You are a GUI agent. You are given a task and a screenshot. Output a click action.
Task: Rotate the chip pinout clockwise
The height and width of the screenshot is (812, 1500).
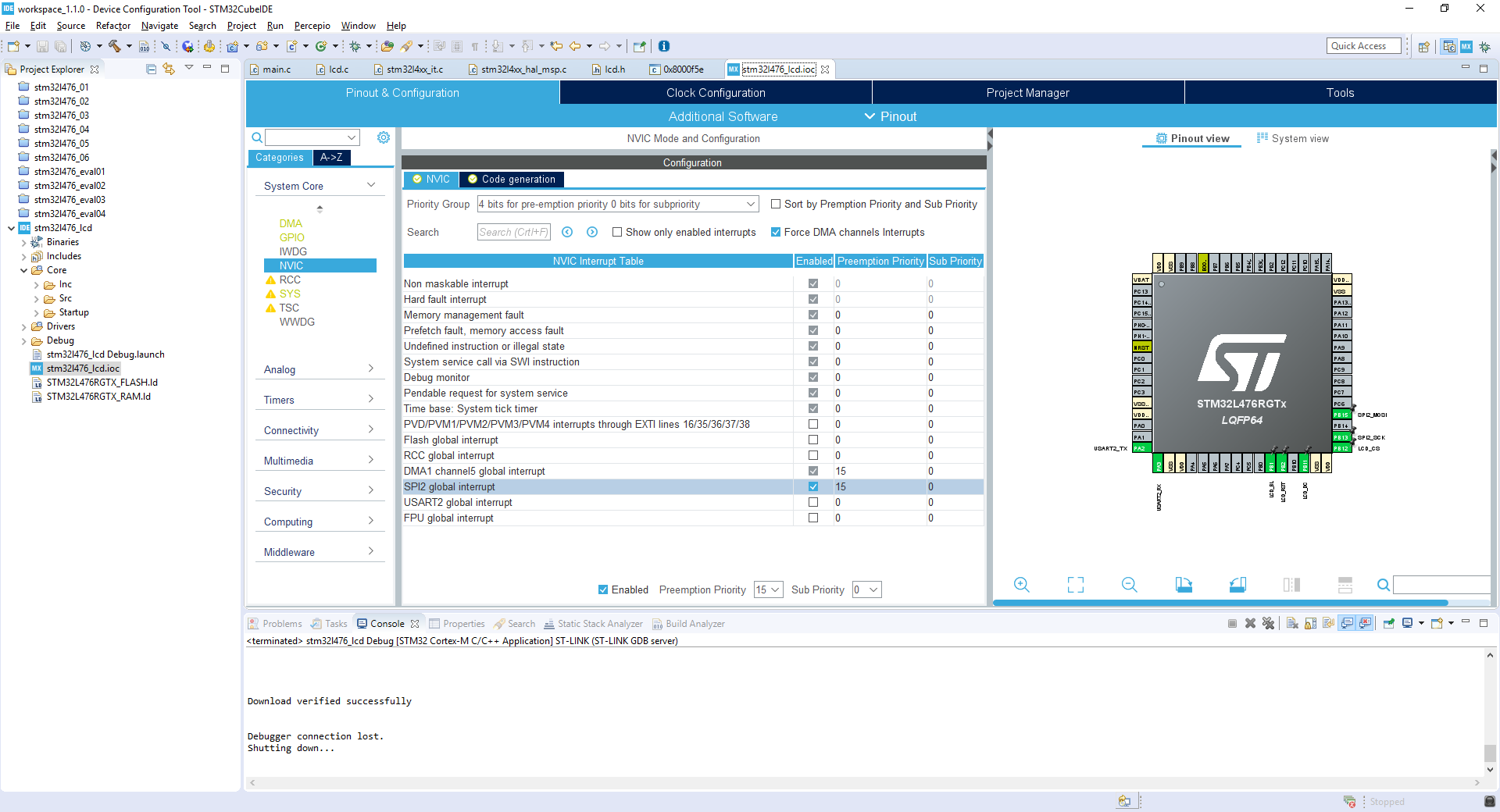(1184, 585)
